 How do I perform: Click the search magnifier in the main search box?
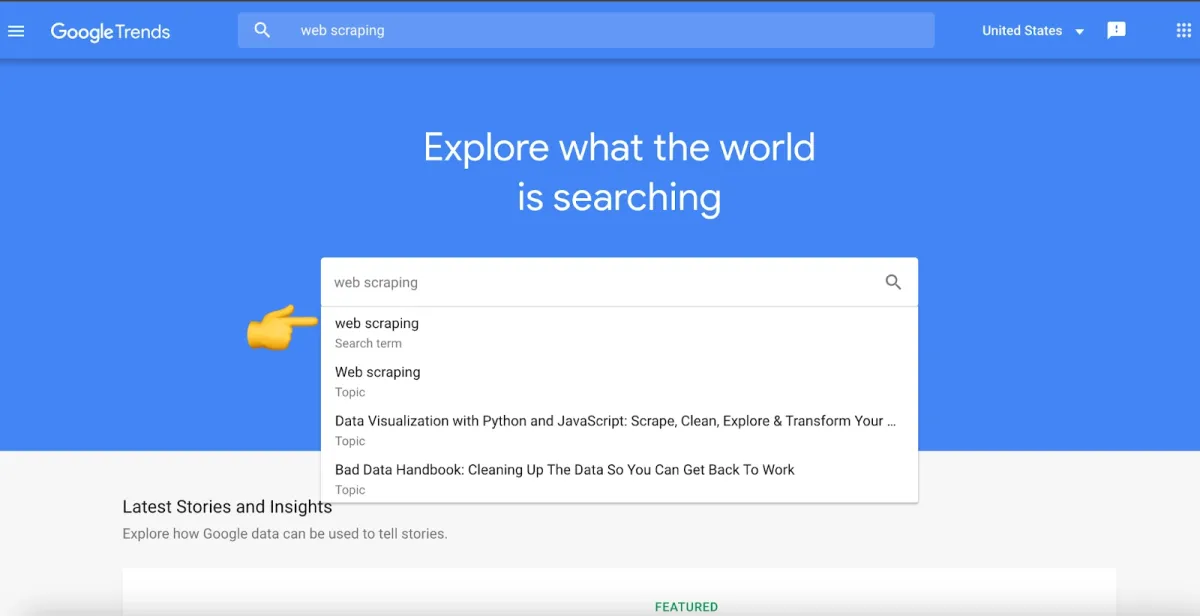click(x=894, y=282)
